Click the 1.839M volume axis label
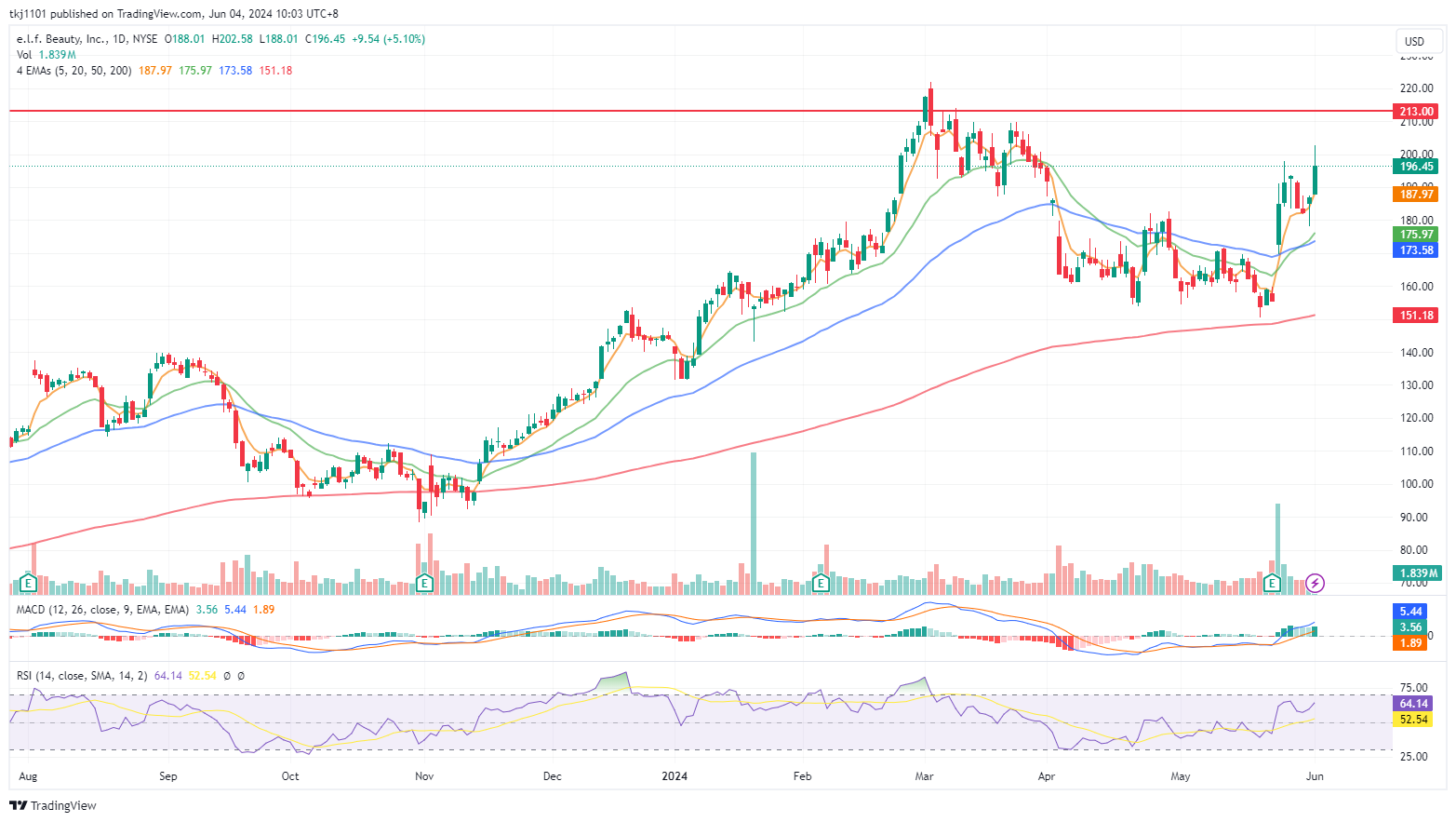Viewport: 1456px width, 822px height. [x=1416, y=573]
